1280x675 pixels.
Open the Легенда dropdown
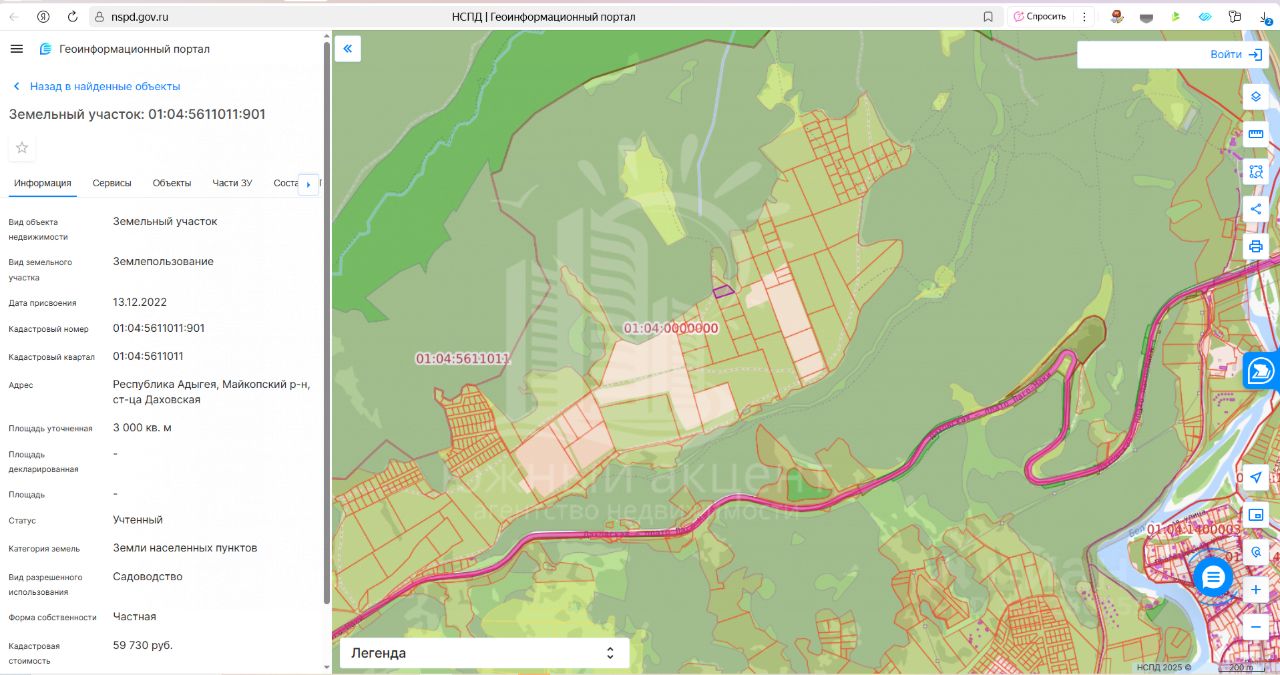(x=485, y=653)
